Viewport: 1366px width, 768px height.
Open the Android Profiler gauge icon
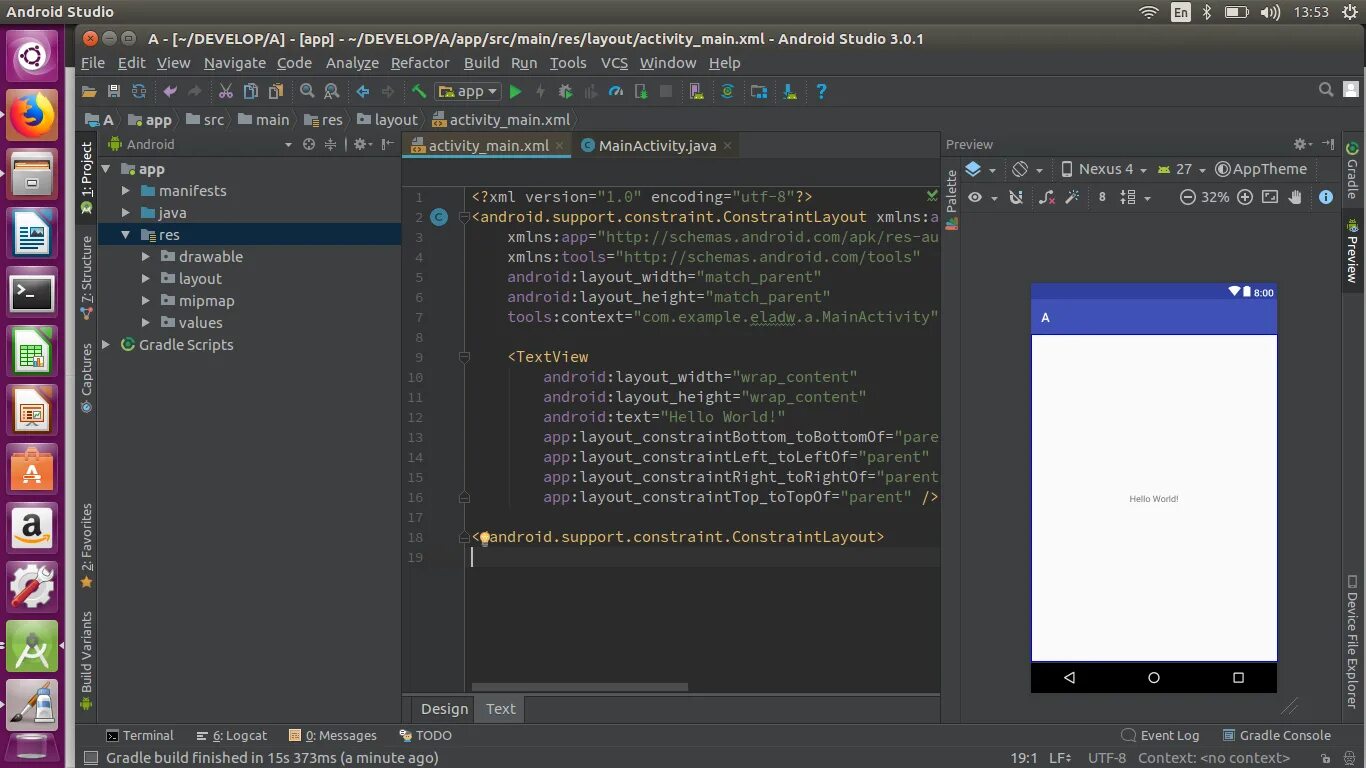click(616, 91)
